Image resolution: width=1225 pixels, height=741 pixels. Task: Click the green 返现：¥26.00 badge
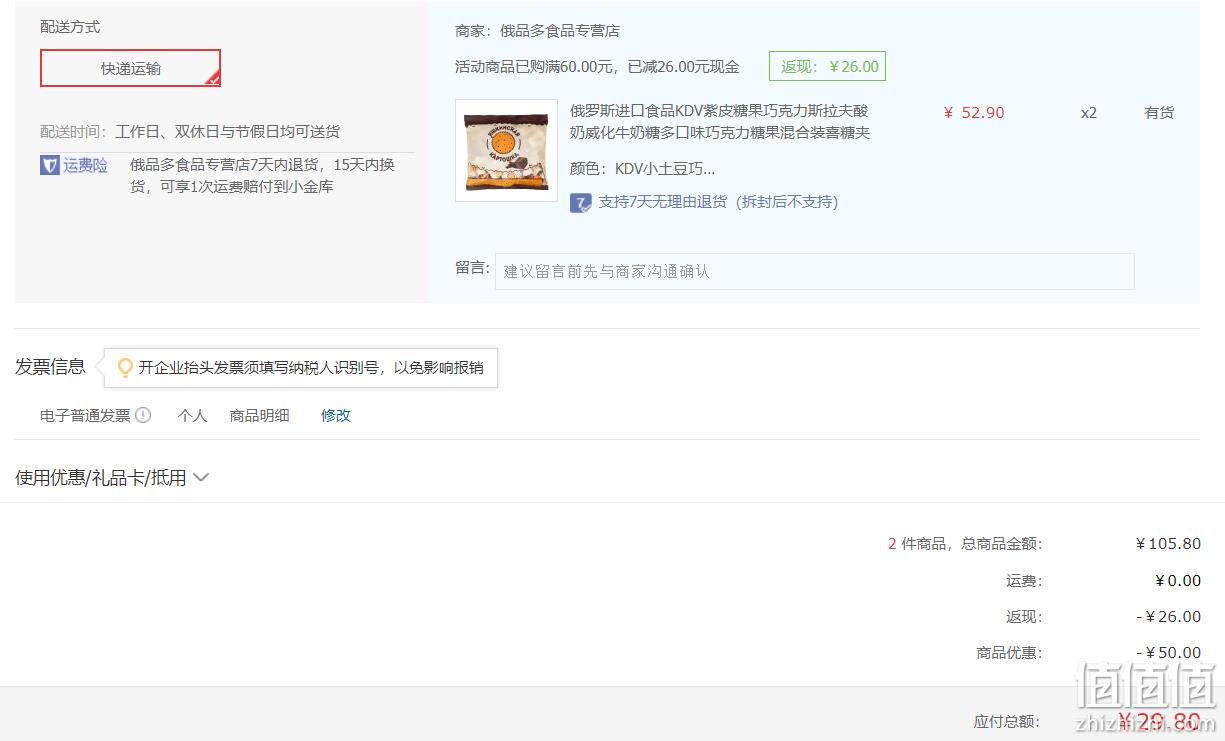click(827, 67)
